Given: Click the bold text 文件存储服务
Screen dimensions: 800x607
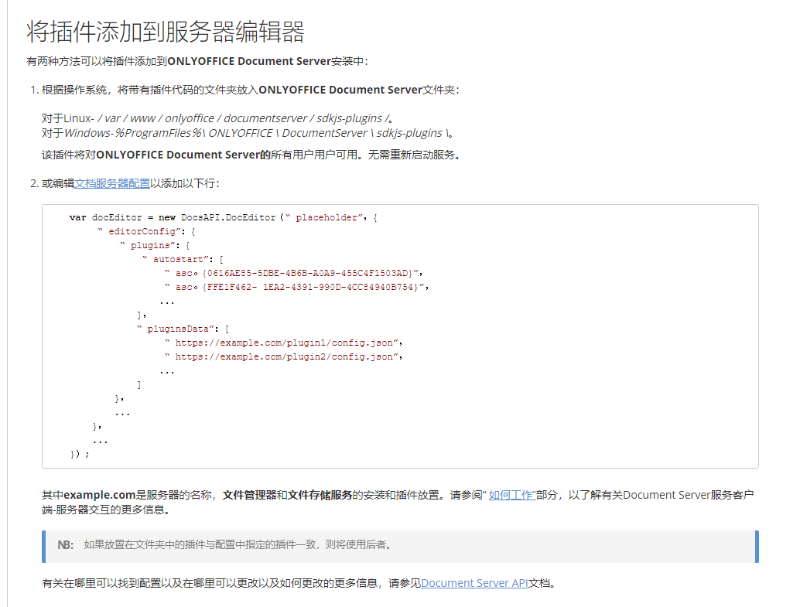Looking at the screenshot, I should coord(320,495).
